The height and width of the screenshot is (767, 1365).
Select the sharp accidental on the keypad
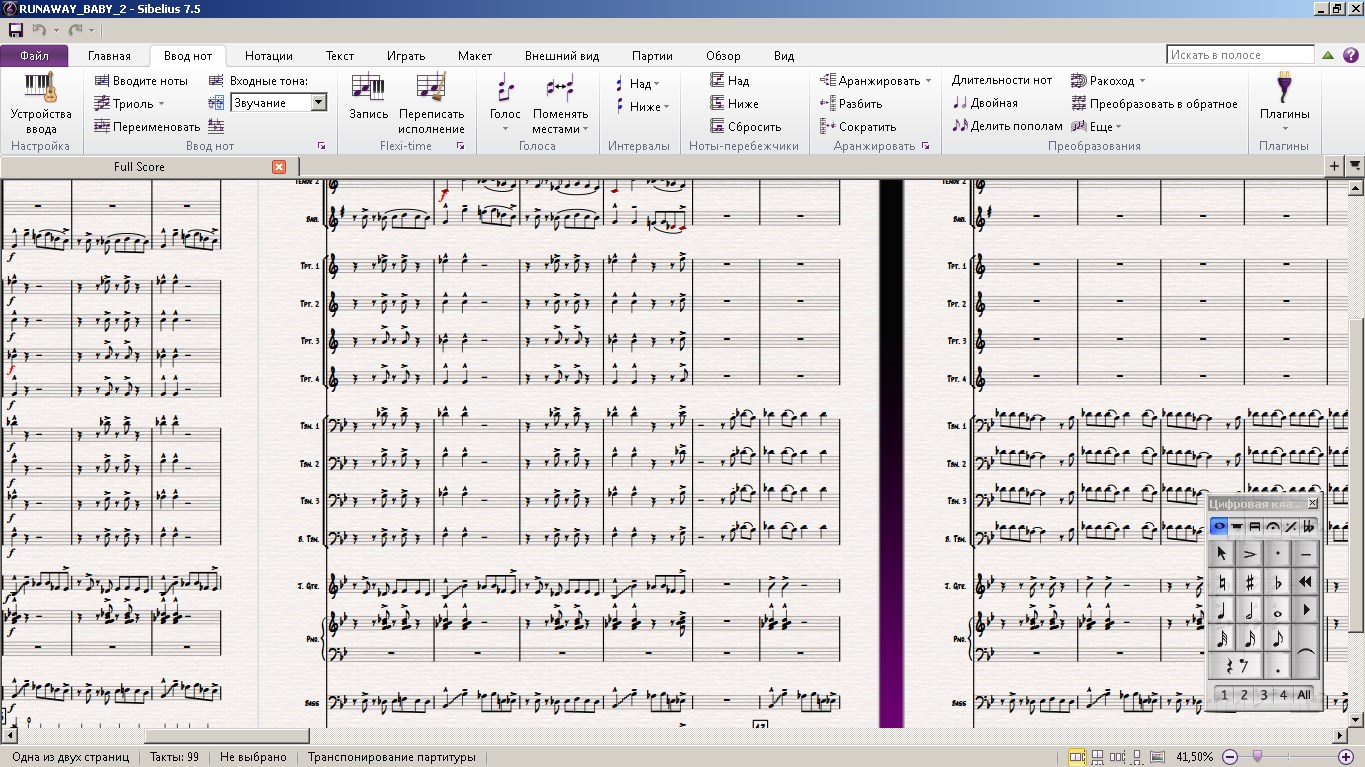[x=1249, y=582]
